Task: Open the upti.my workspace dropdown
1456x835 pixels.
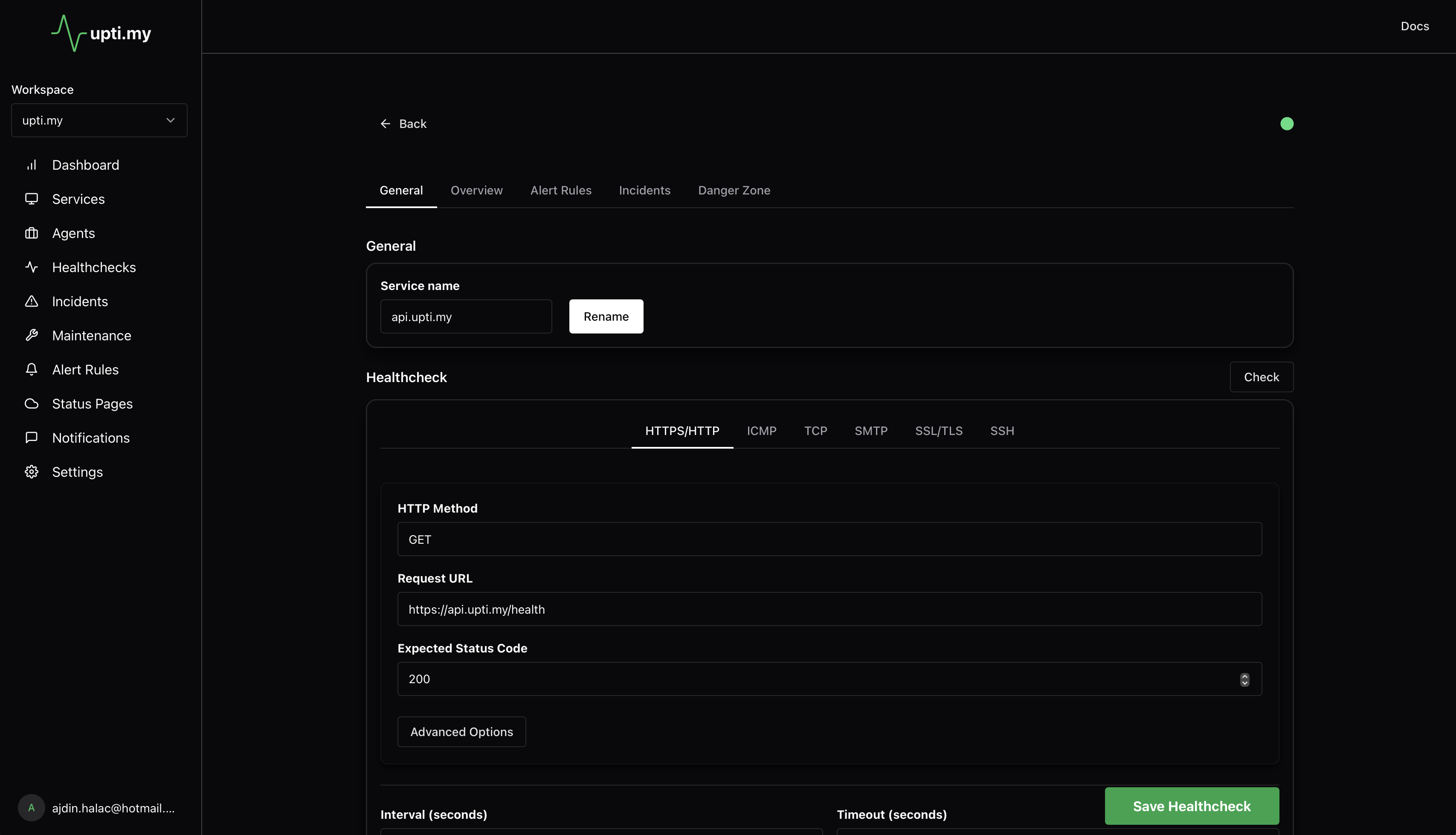Action: pos(99,120)
